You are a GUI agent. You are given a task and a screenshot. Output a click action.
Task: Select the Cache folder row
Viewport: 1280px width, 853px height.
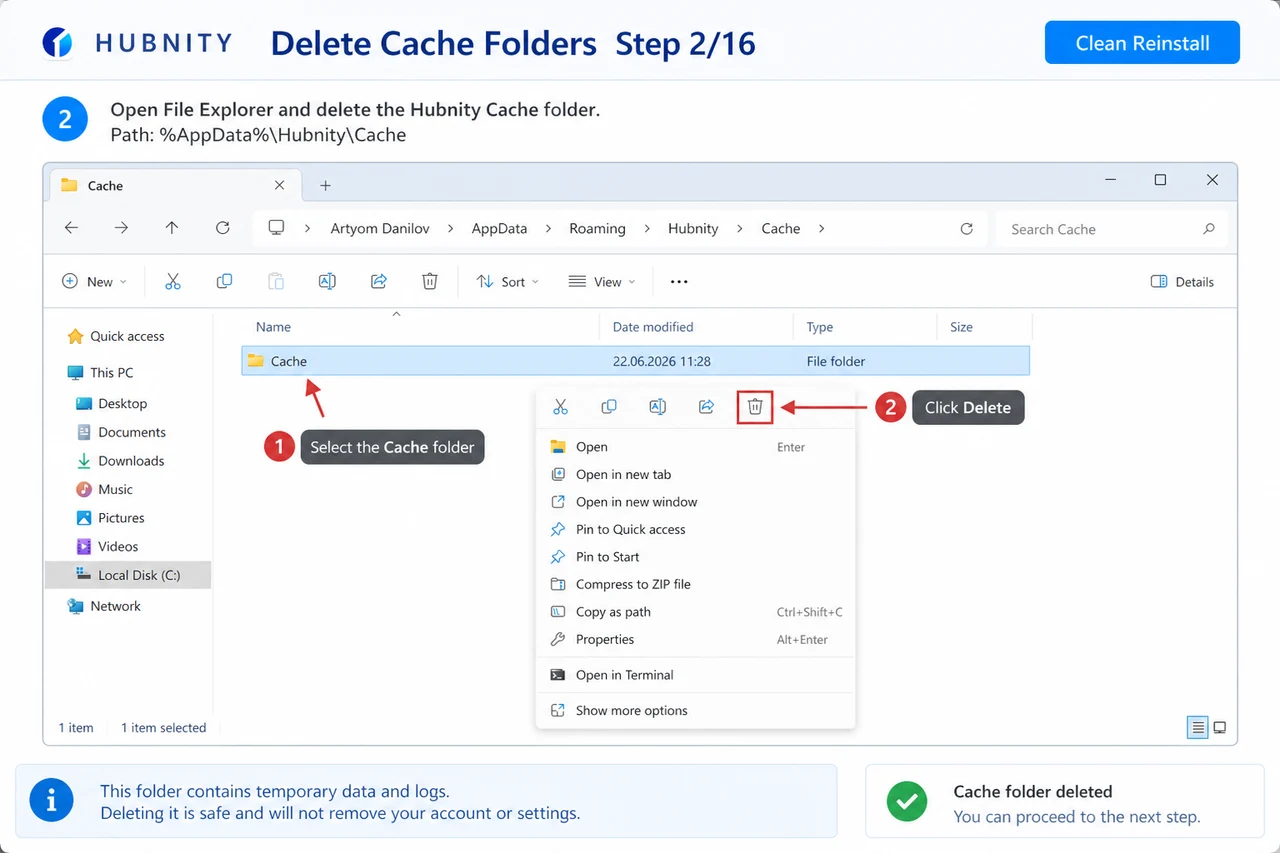636,361
